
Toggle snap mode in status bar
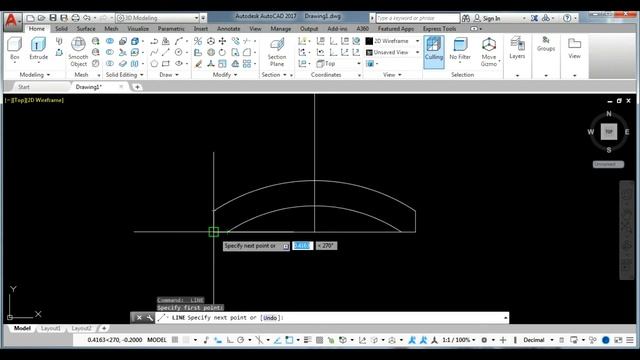pos(187,340)
